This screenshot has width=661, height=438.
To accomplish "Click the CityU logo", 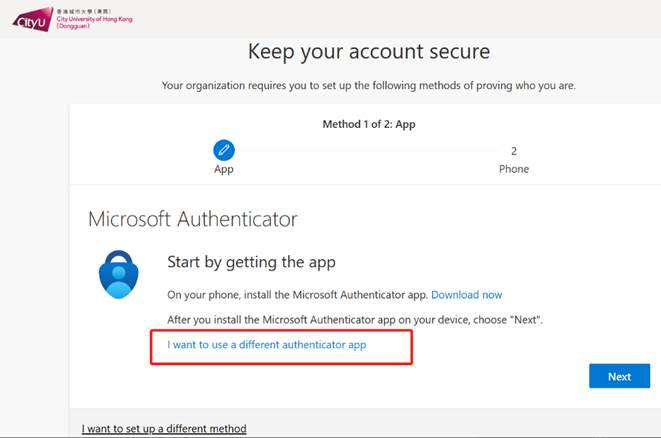I will click(32, 18).
